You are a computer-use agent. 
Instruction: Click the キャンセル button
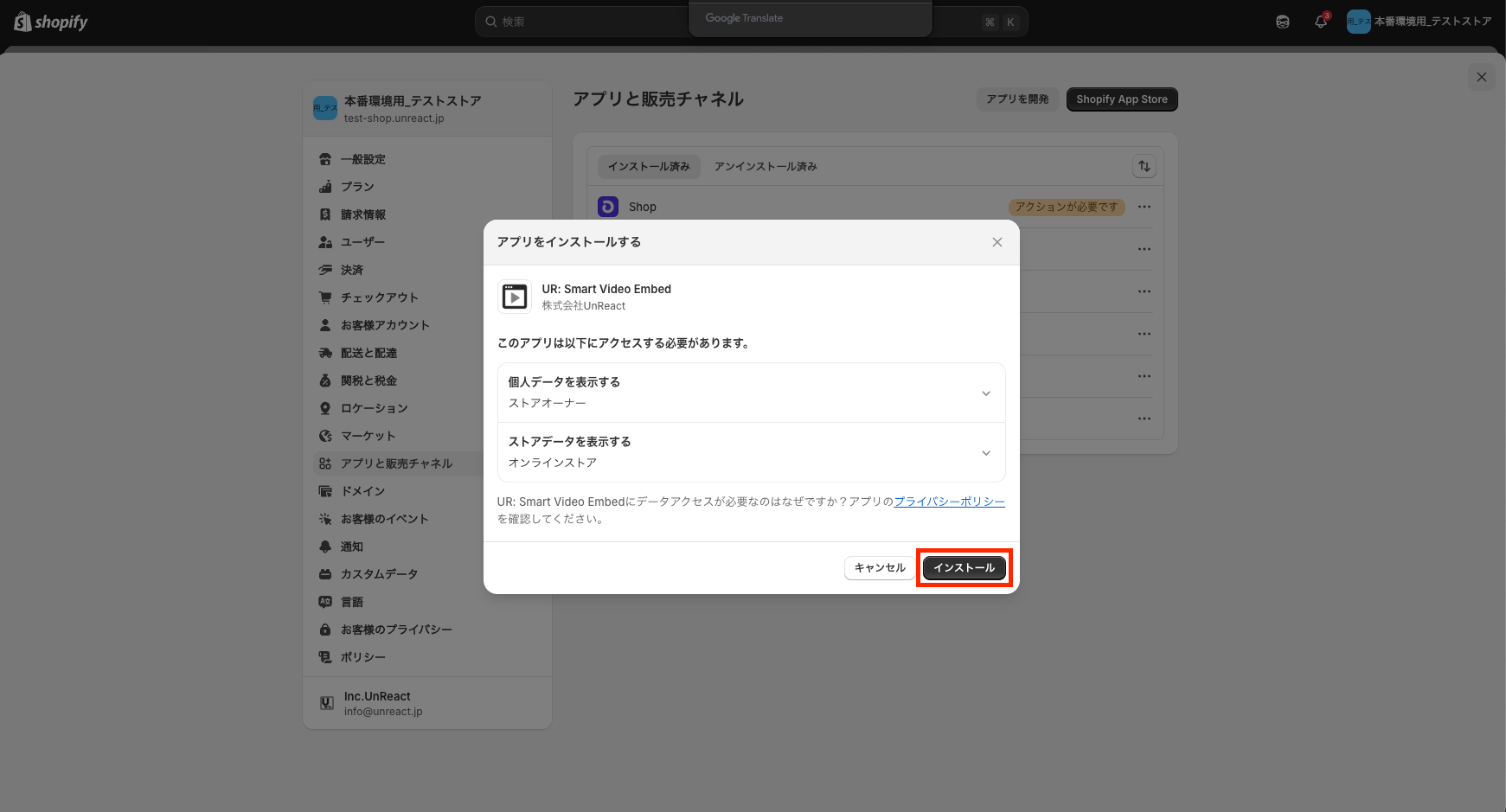click(x=880, y=568)
